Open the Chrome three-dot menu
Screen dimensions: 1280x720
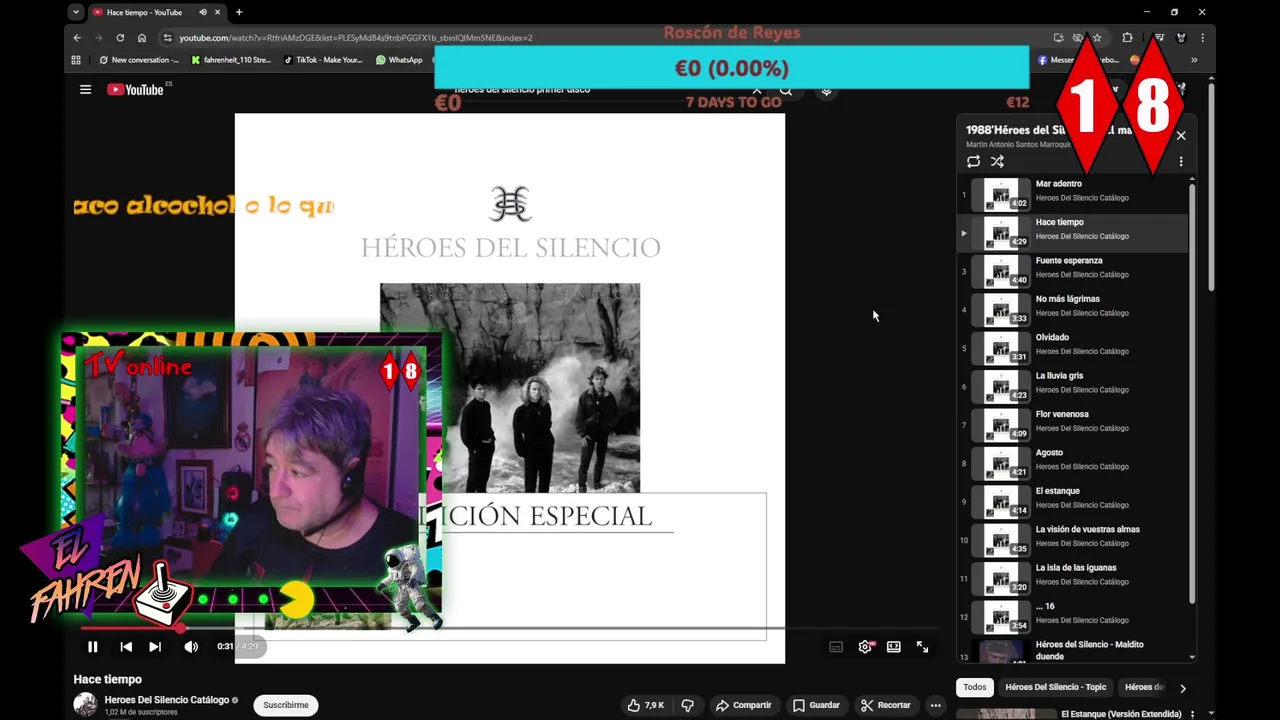pos(1202,38)
